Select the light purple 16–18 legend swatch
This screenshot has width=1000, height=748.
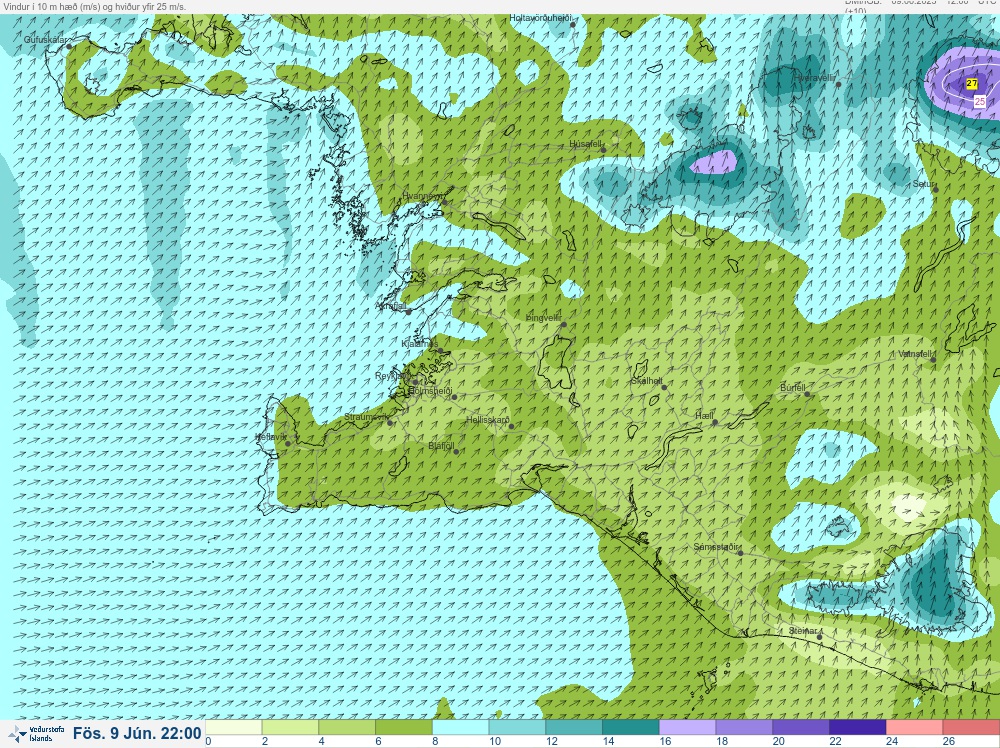tap(688, 728)
